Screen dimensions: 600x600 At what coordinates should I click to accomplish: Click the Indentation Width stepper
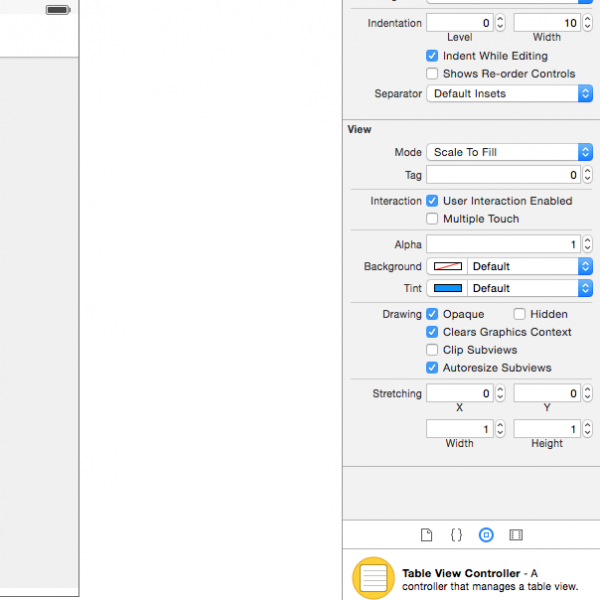click(587, 22)
